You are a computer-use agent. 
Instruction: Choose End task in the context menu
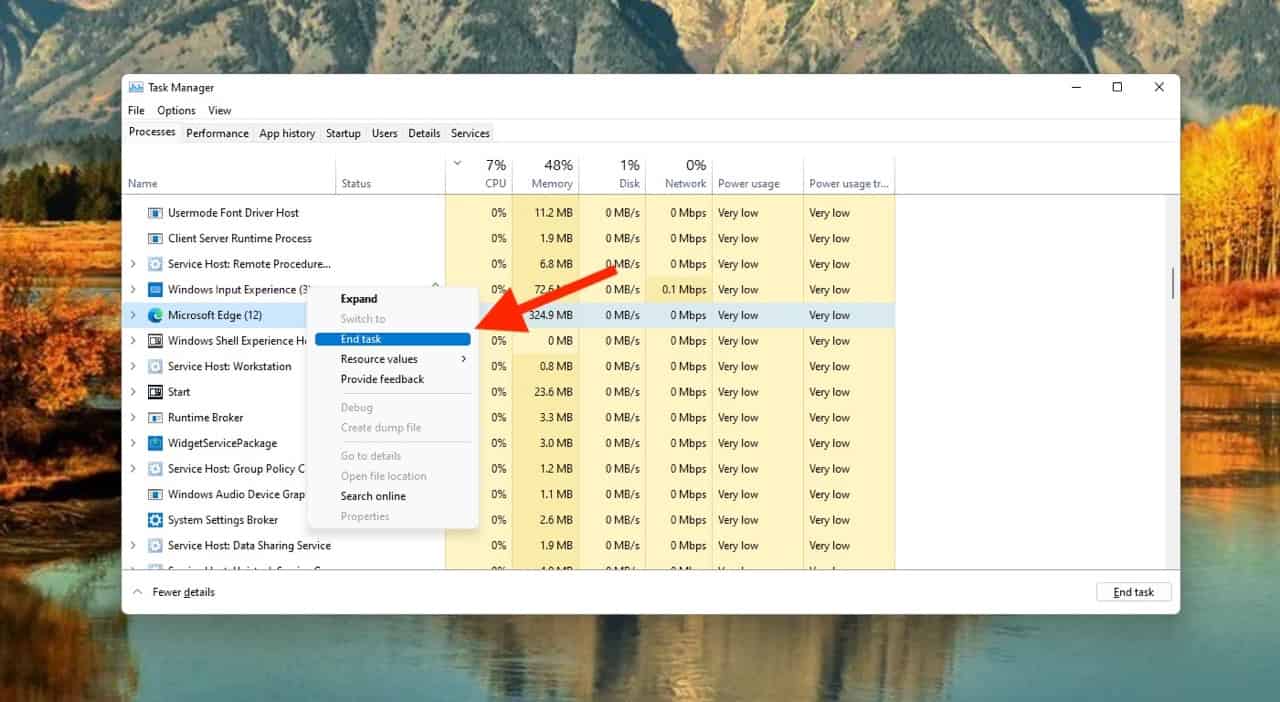[x=393, y=339]
